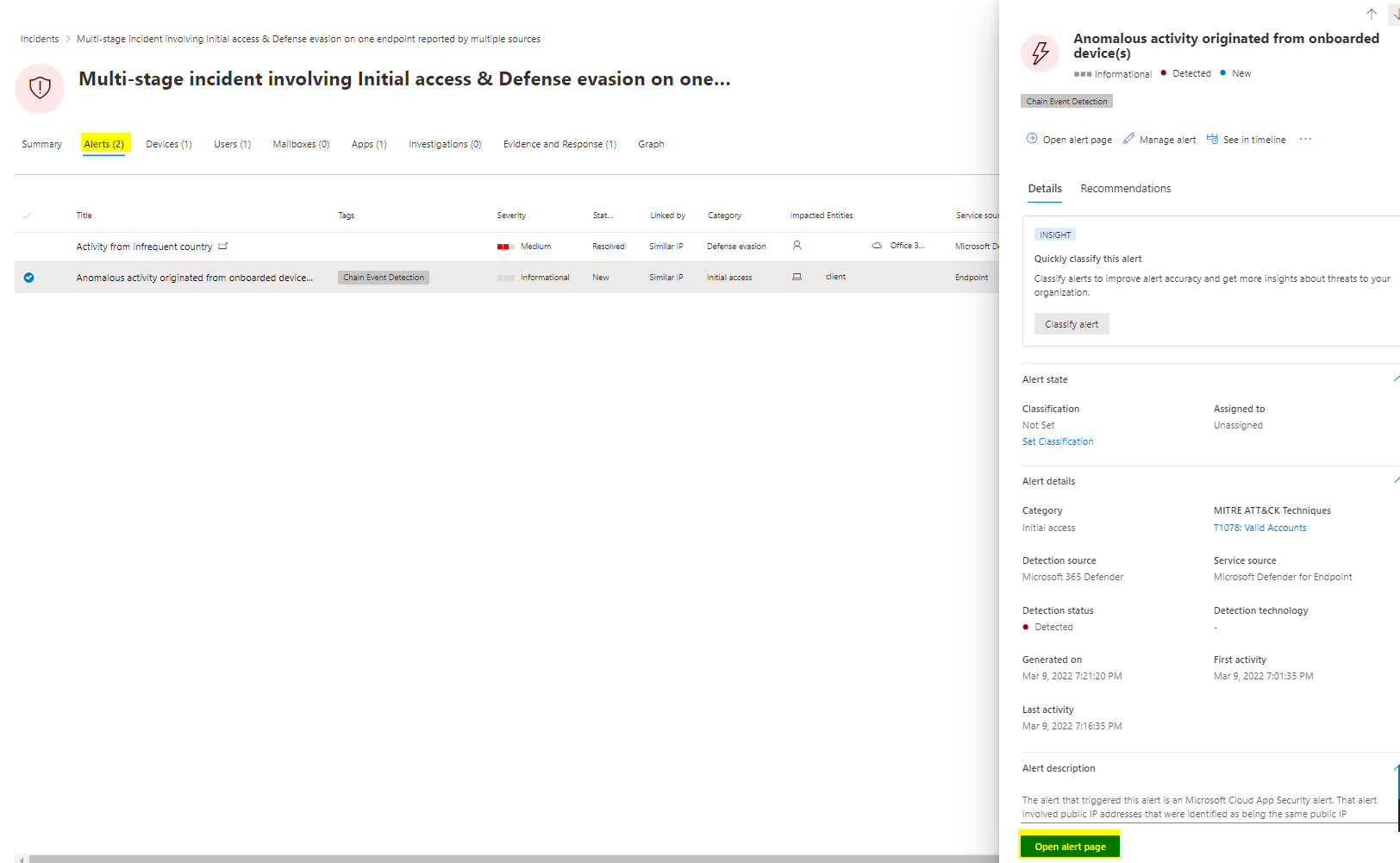Click the incident shield icon
This screenshot has height=863, width=1400.
[x=40, y=88]
